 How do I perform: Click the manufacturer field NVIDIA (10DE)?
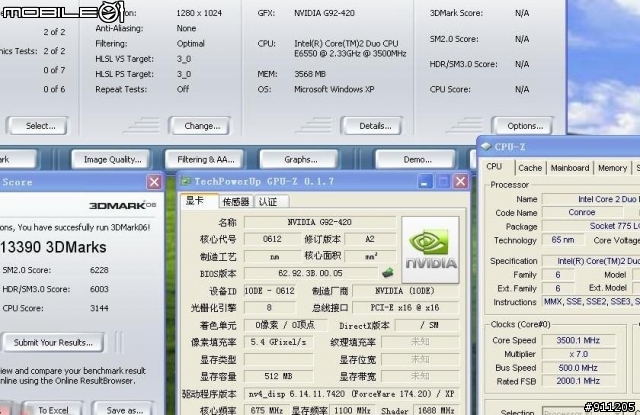pos(405,291)
